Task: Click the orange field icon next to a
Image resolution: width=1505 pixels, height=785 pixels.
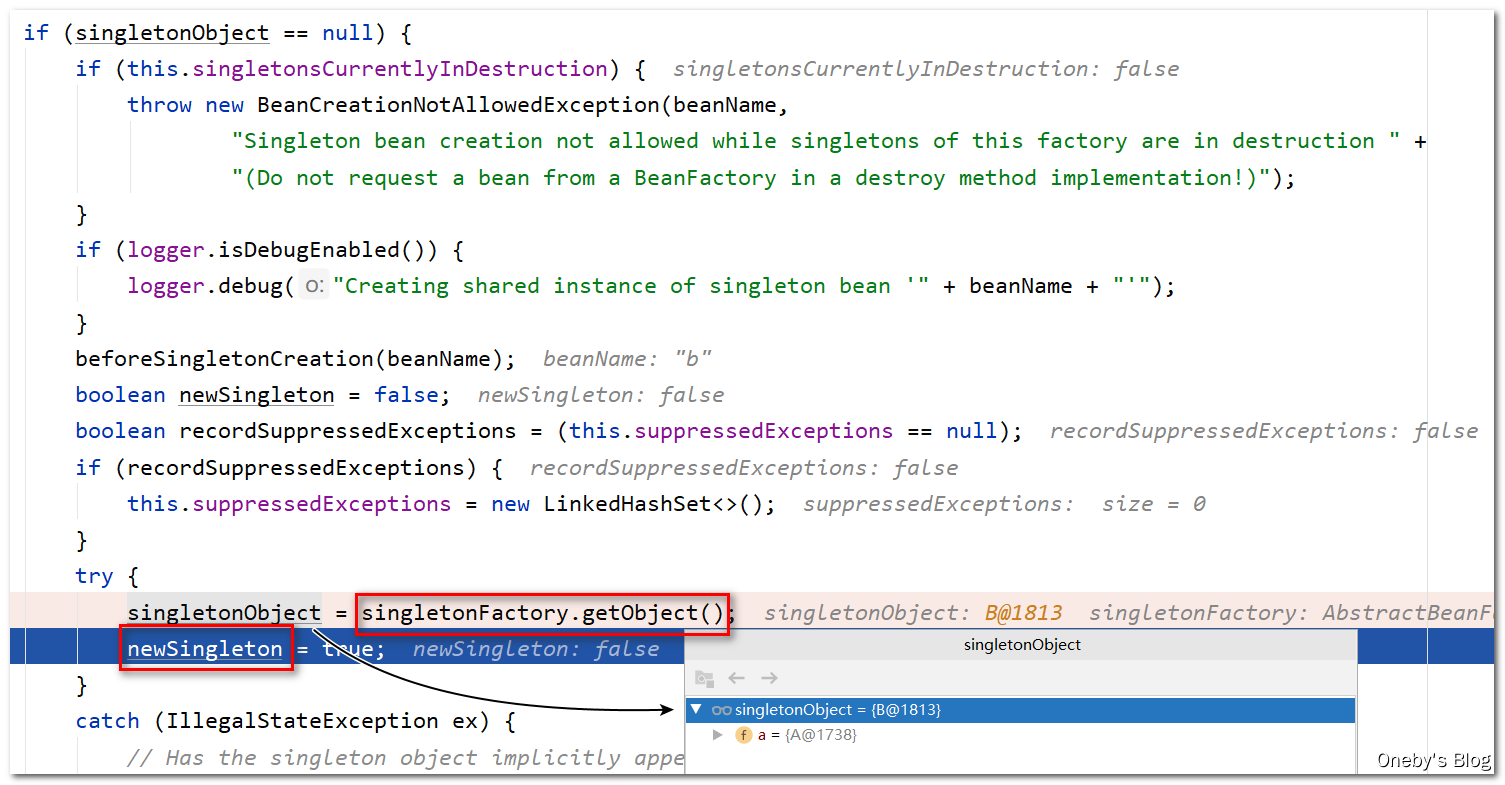Action: (x=744, y=735)
